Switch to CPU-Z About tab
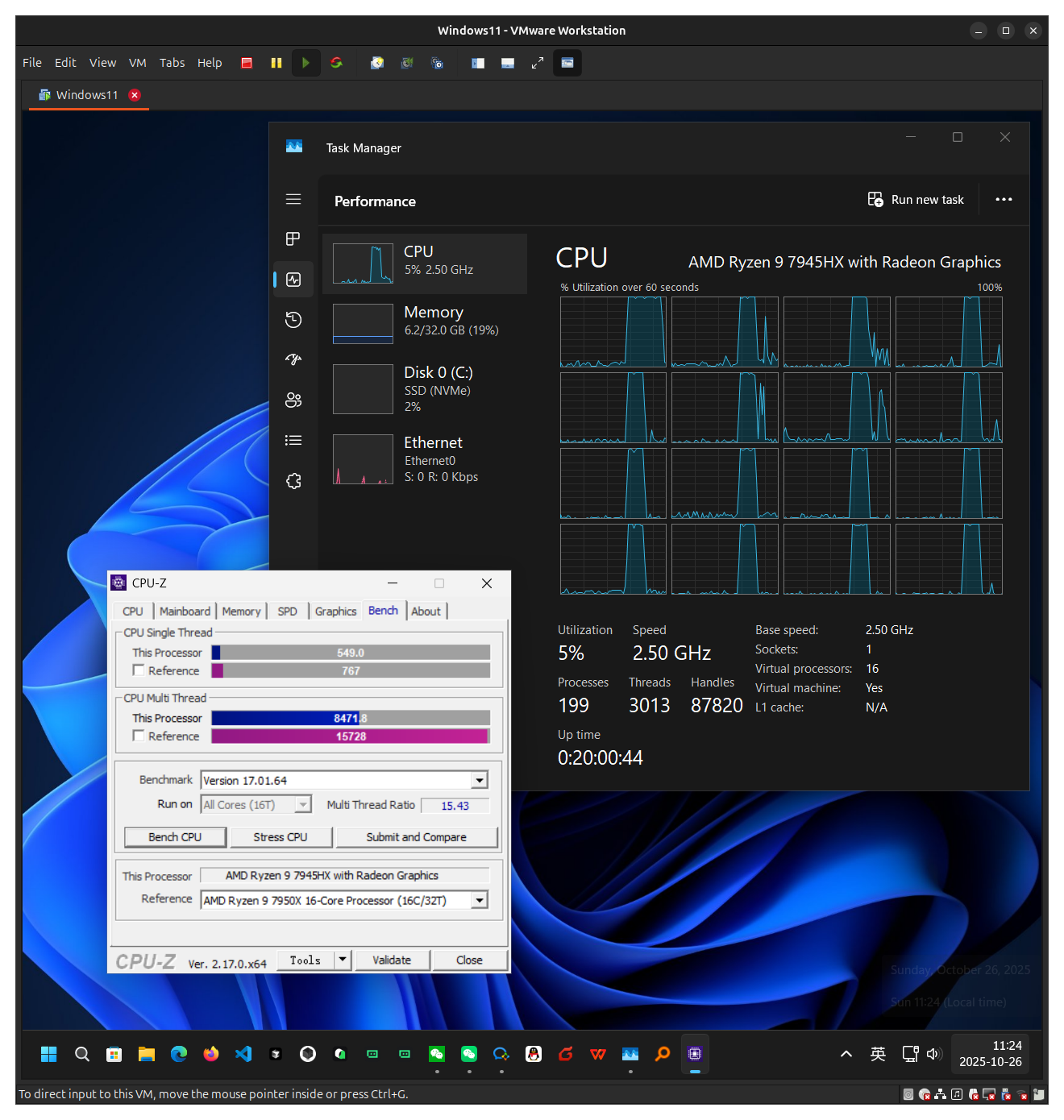Screen dimensions: 1064x1120 click(x=426, y=612)
